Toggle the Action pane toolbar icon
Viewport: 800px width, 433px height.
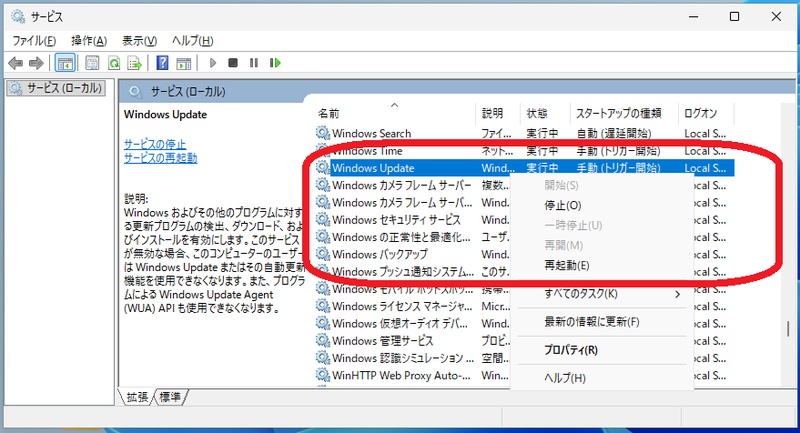click(184, 63)
